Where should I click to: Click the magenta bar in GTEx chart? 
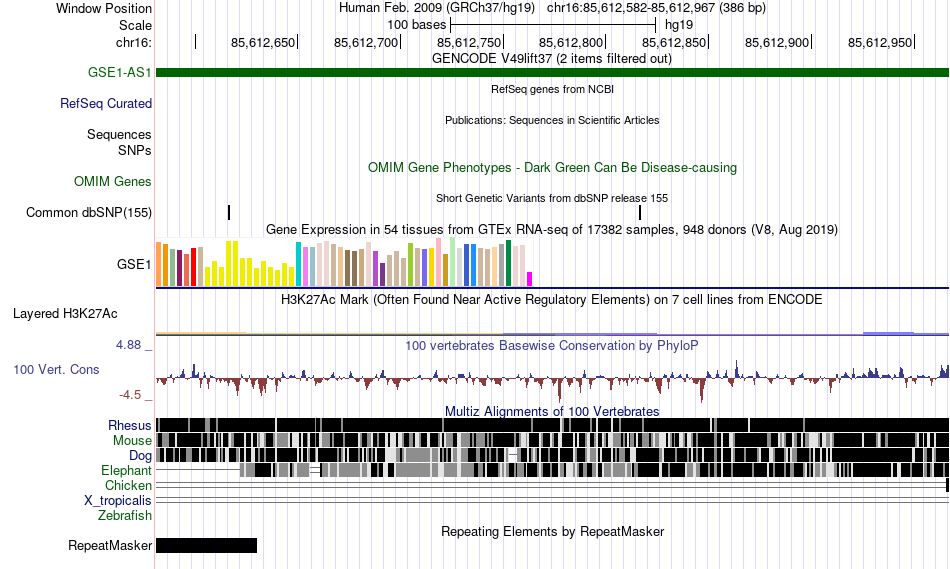coord(529,279)
